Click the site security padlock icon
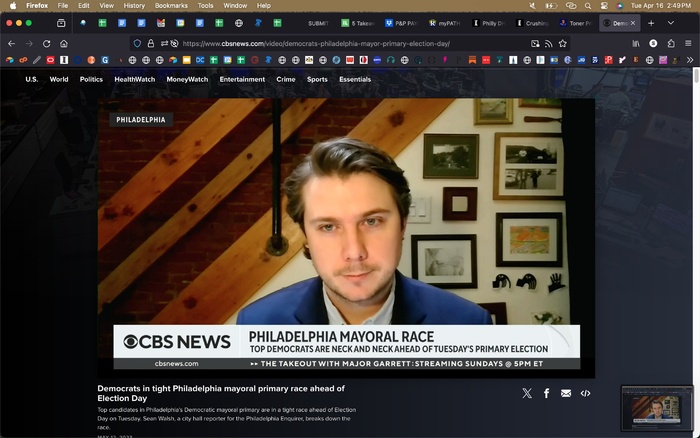 [x=151, y=43]
